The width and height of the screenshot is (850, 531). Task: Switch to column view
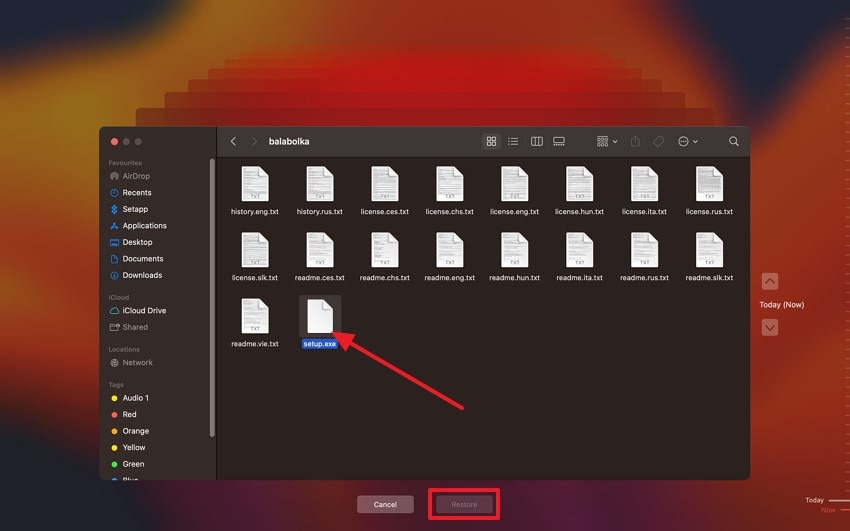click(537, 141)
